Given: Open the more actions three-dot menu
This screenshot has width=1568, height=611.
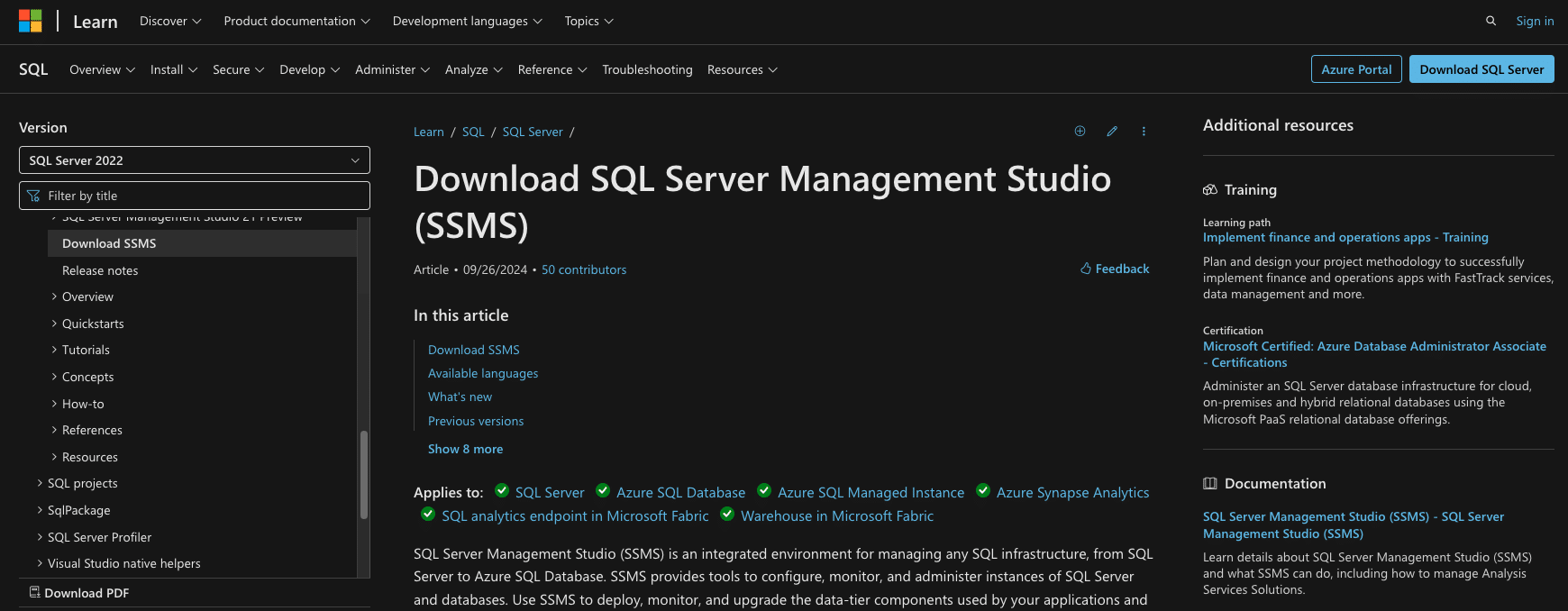Looking at the screenshot, I should 1144,132.
